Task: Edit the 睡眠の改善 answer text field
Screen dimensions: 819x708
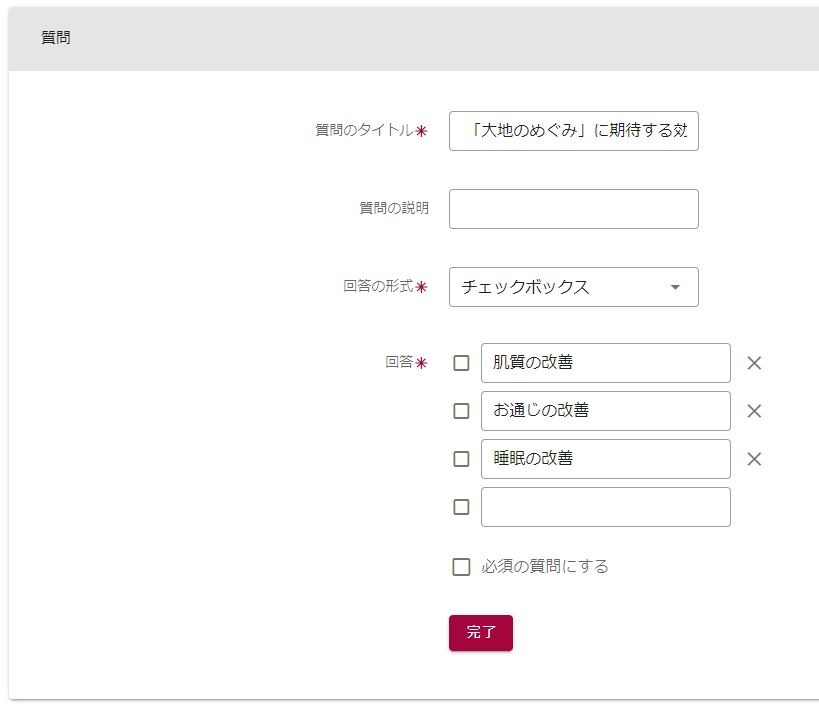Action: click(605, 459)
